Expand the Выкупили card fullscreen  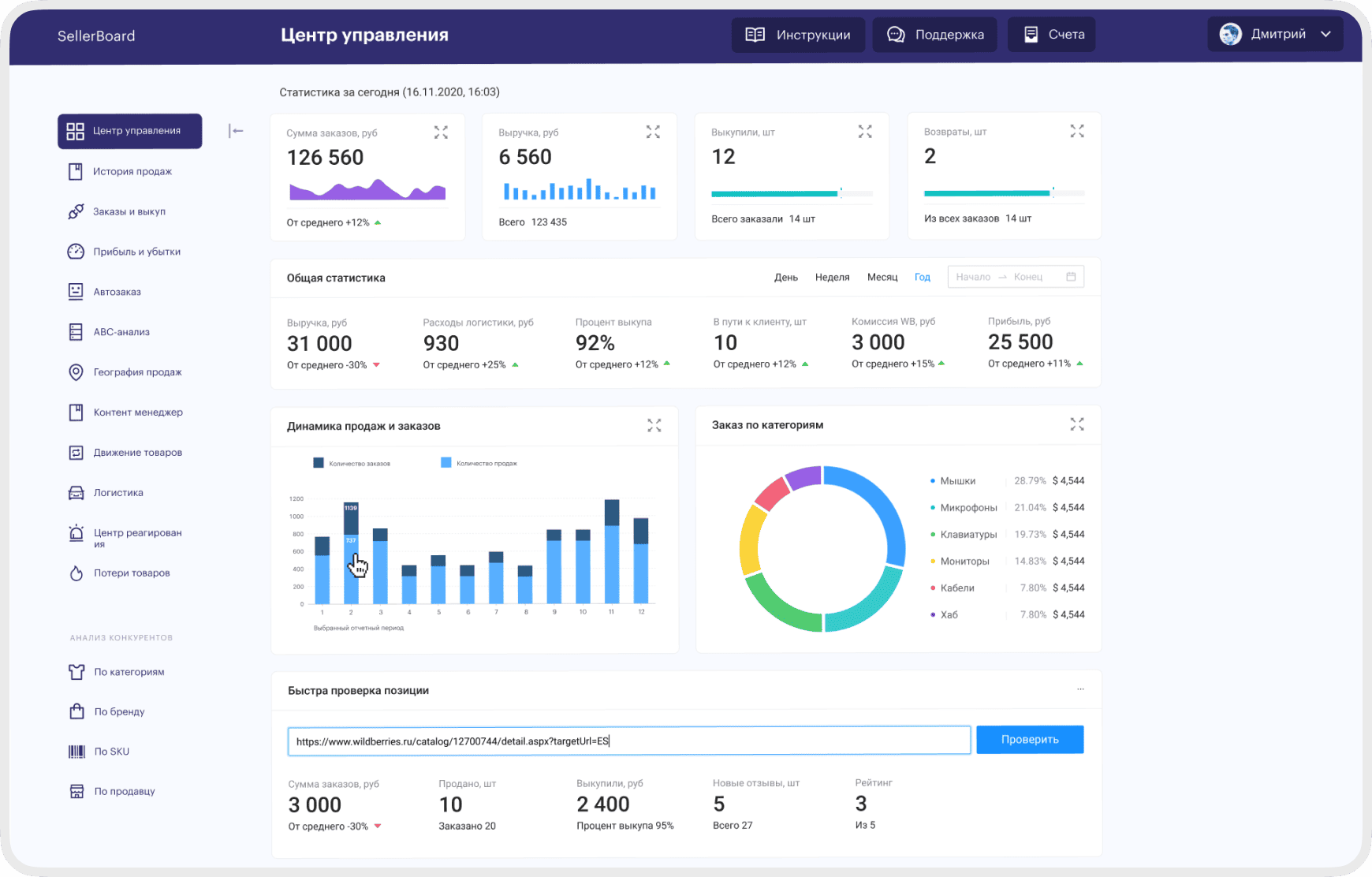[865, 132]
